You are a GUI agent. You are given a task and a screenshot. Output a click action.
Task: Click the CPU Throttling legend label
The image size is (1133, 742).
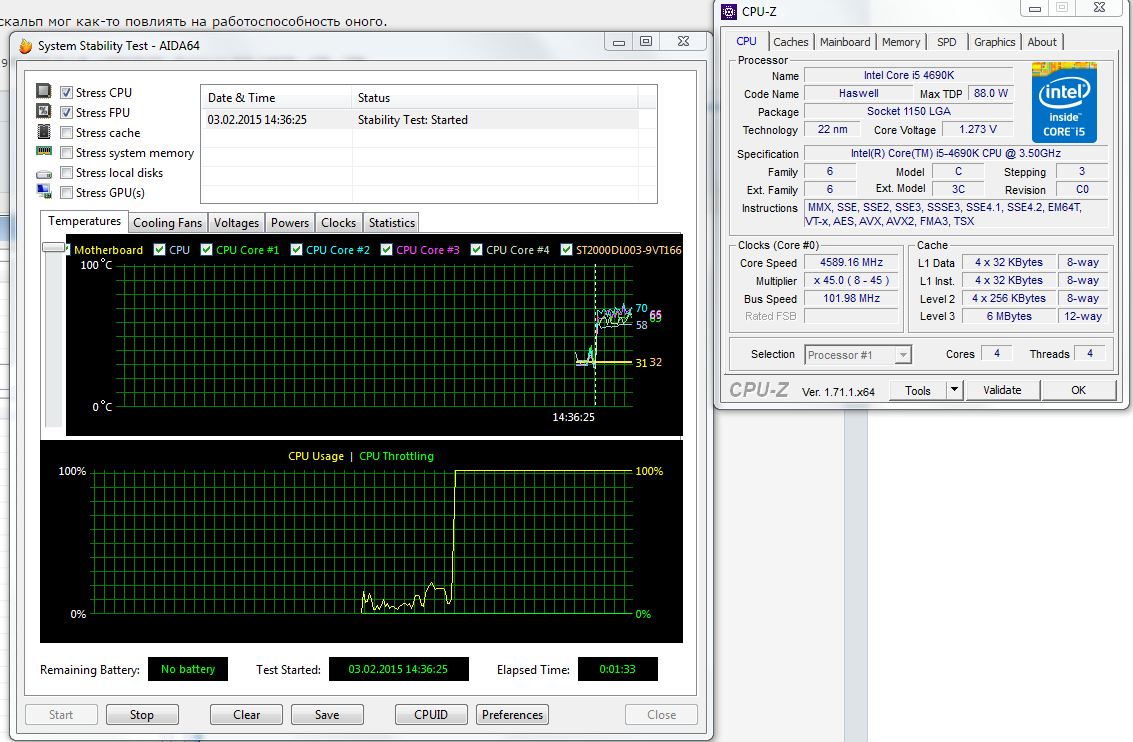click(x=396, y=456)
